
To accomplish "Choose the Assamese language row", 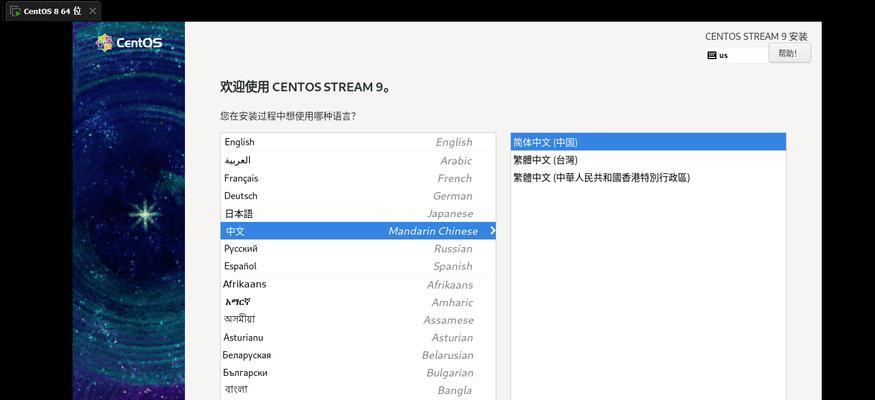I will tap(358, 320).
